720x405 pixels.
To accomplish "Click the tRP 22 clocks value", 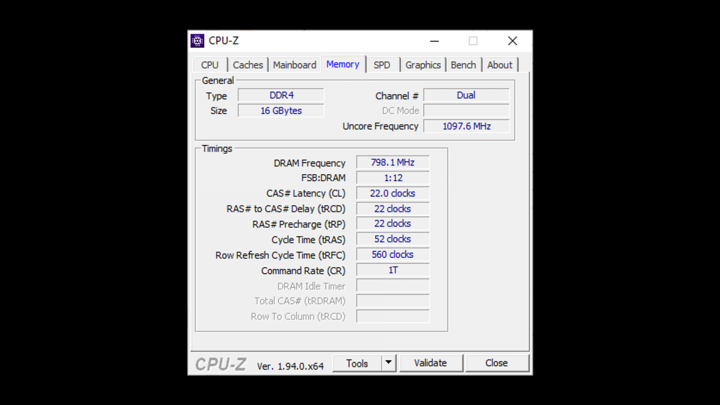I will [x=393, y=224].
